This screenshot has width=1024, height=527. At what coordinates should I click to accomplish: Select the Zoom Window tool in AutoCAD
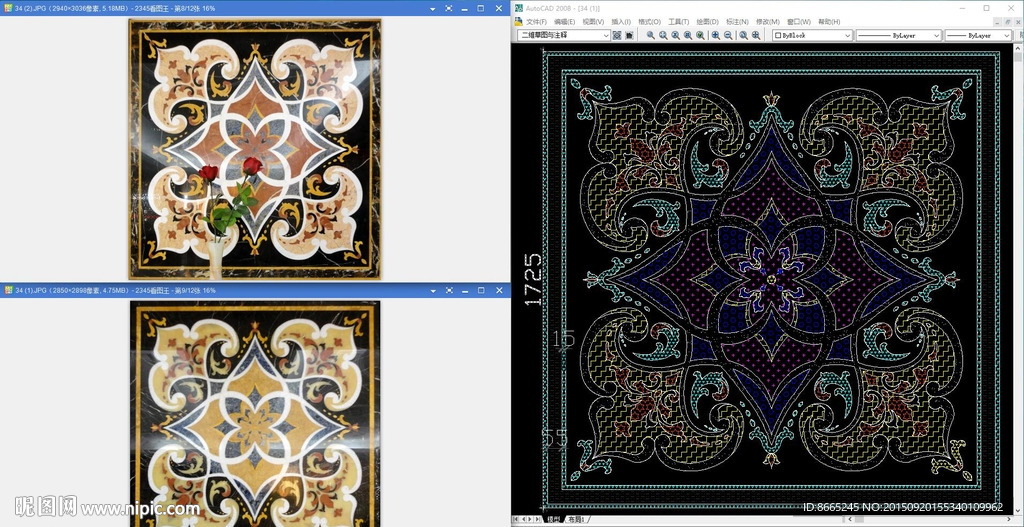pos(651,35)
